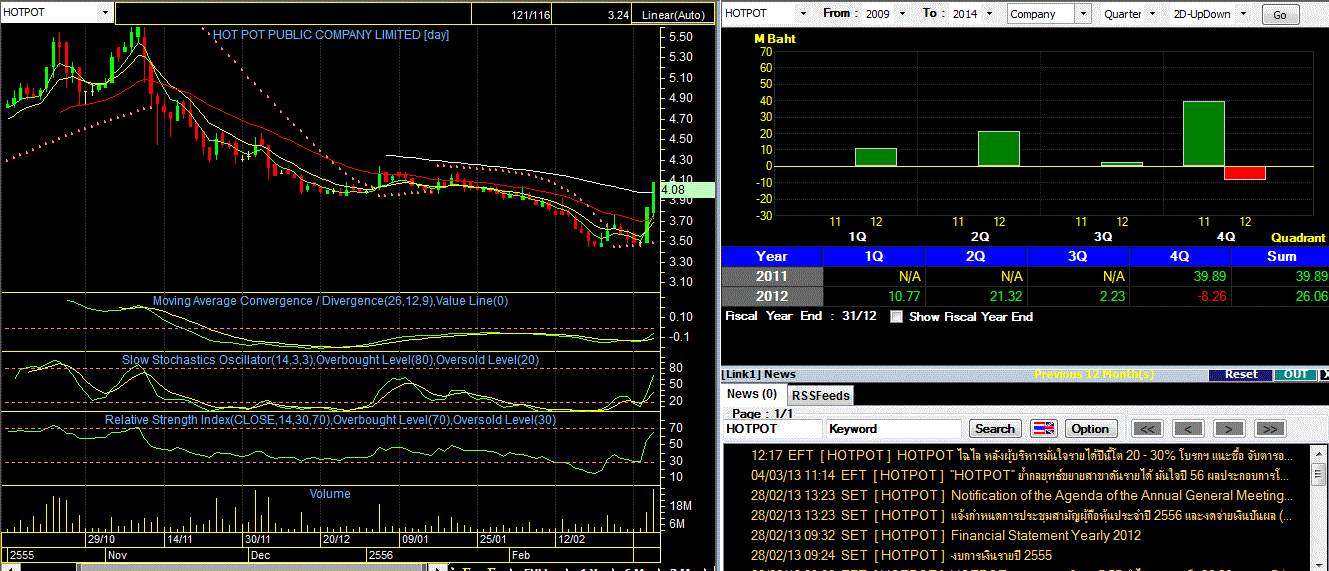Click the red 4Q 2012 loss bar

click(1244, 173)
